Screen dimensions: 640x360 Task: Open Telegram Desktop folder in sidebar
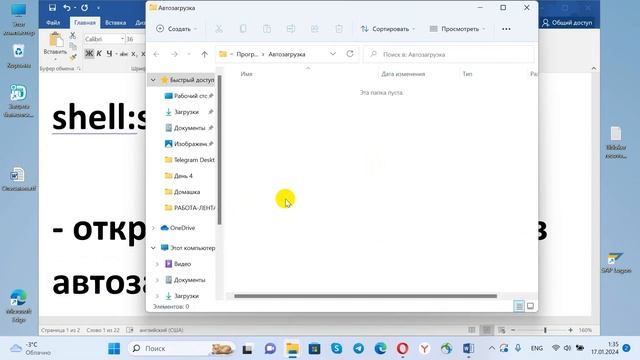pos(190,160)
